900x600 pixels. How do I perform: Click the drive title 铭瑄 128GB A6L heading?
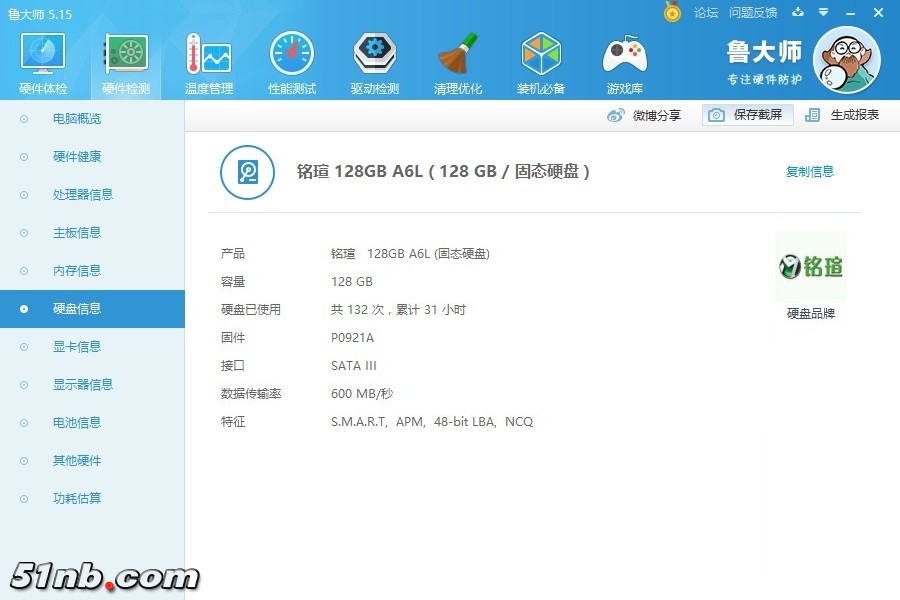(443, 171)
